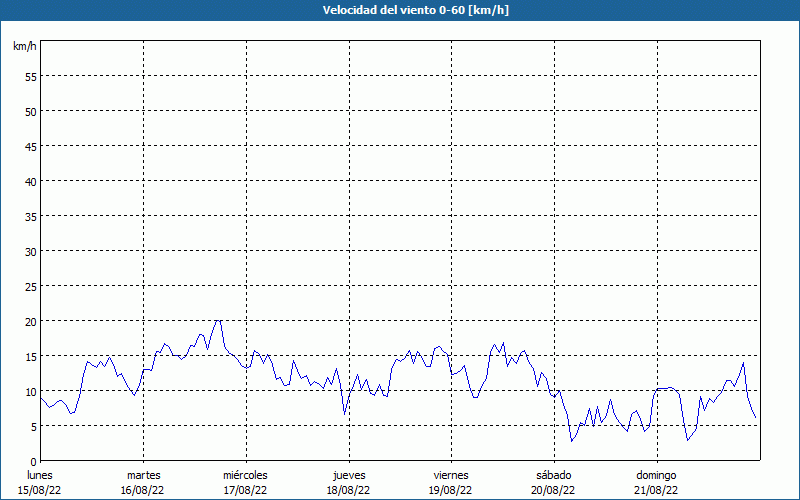Click the chart title 'Velocidad del viento 0-60 [km/h]'
This screenshot has width=800, height=500.
click(x=416, y=10)
